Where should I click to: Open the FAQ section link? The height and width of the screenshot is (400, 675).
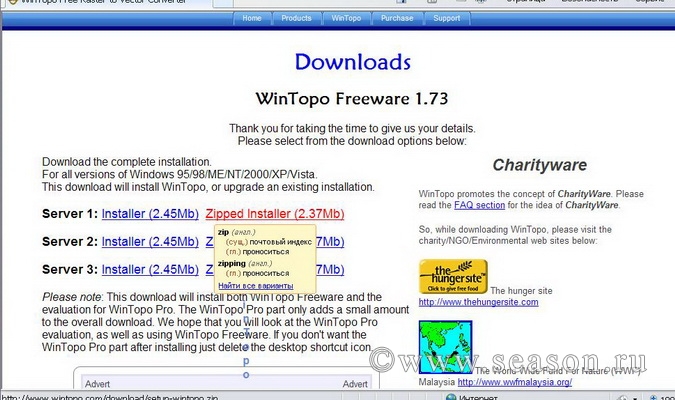point(479,205)
